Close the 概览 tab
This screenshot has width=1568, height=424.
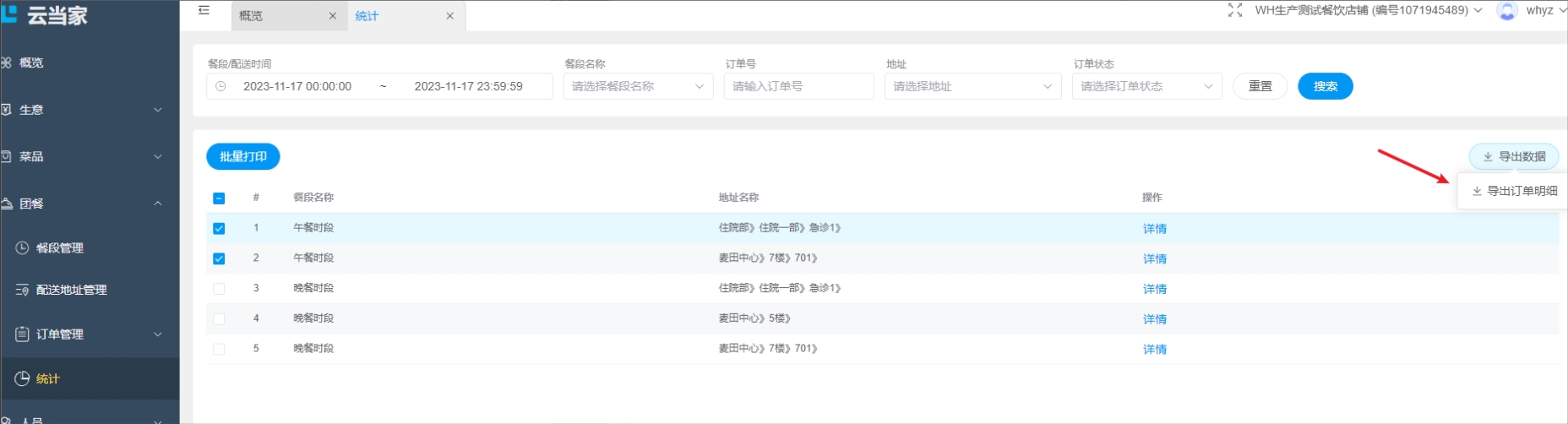[x=332, y=16]
